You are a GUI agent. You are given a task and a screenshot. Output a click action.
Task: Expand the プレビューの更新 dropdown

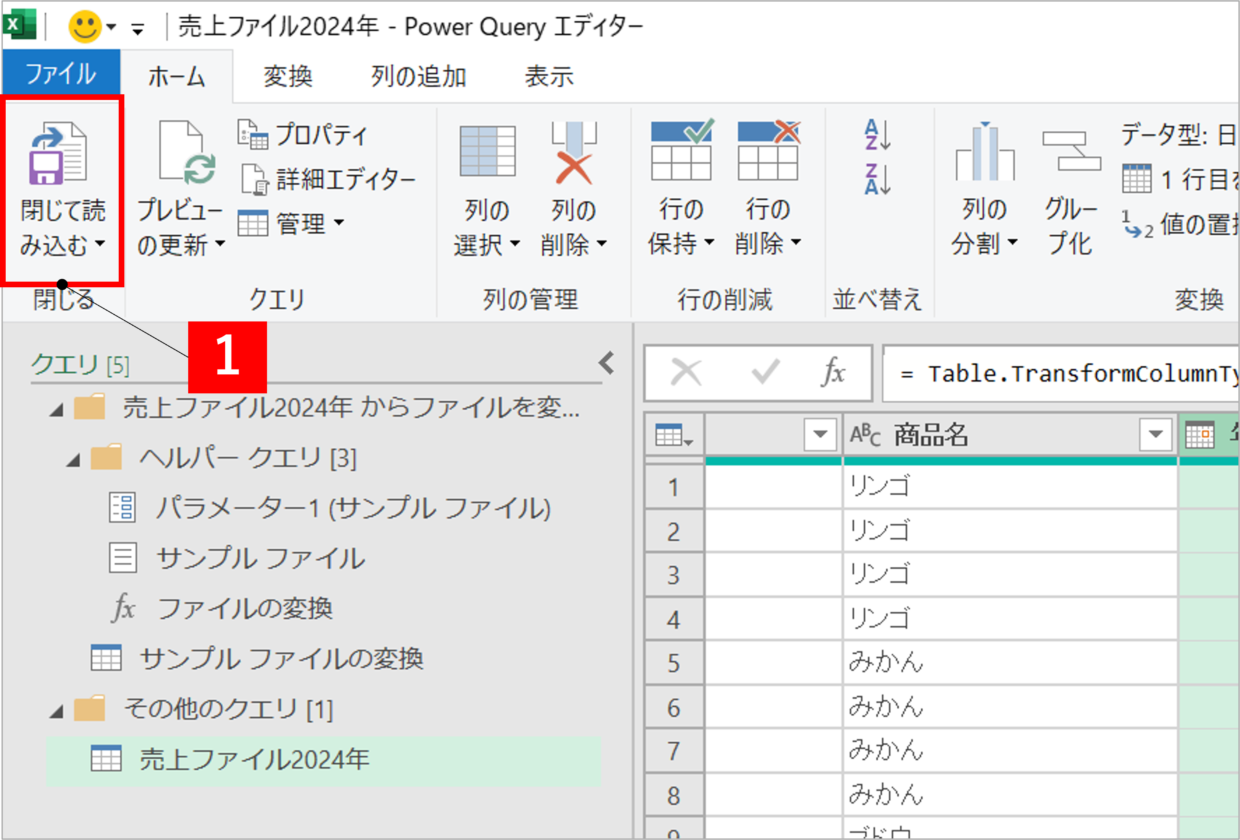(x=220, y=243)
